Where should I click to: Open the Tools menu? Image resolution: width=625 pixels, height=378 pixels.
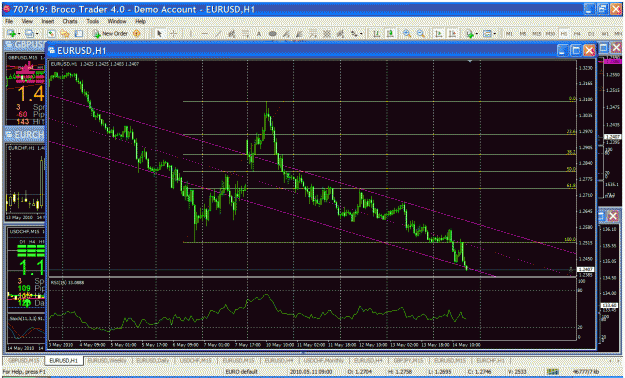[x=92, y=21]
